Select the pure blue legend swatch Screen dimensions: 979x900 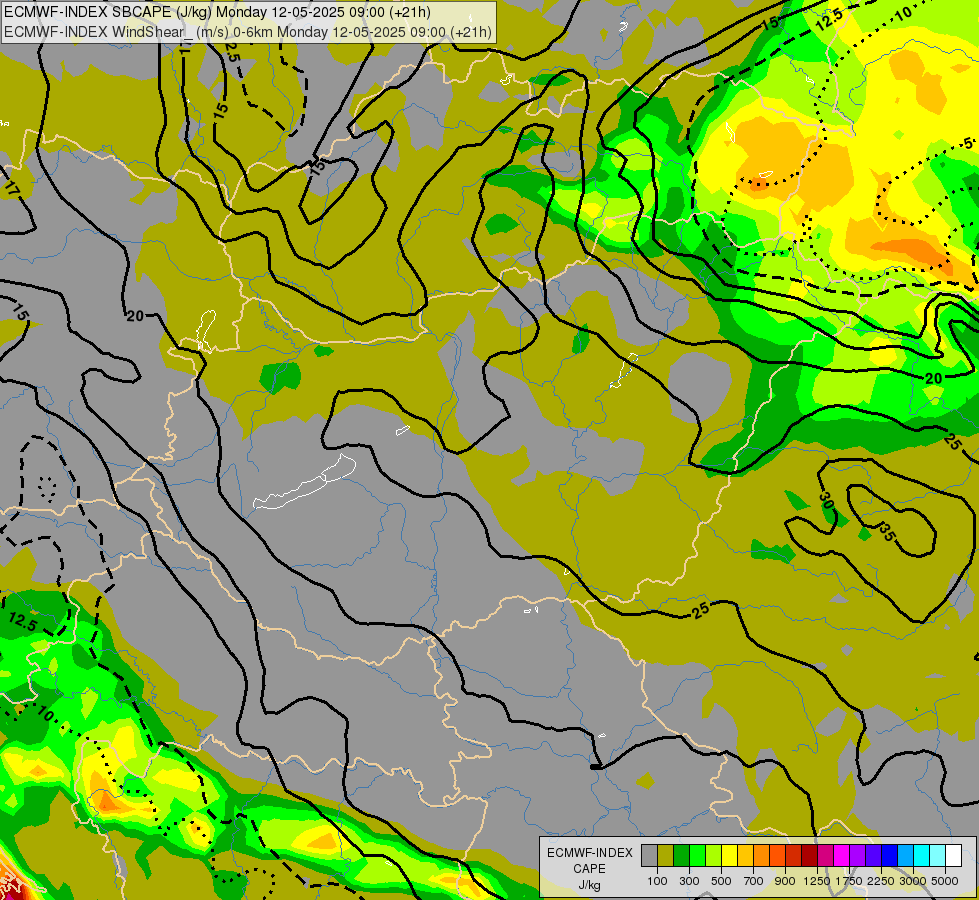point(890,856)
